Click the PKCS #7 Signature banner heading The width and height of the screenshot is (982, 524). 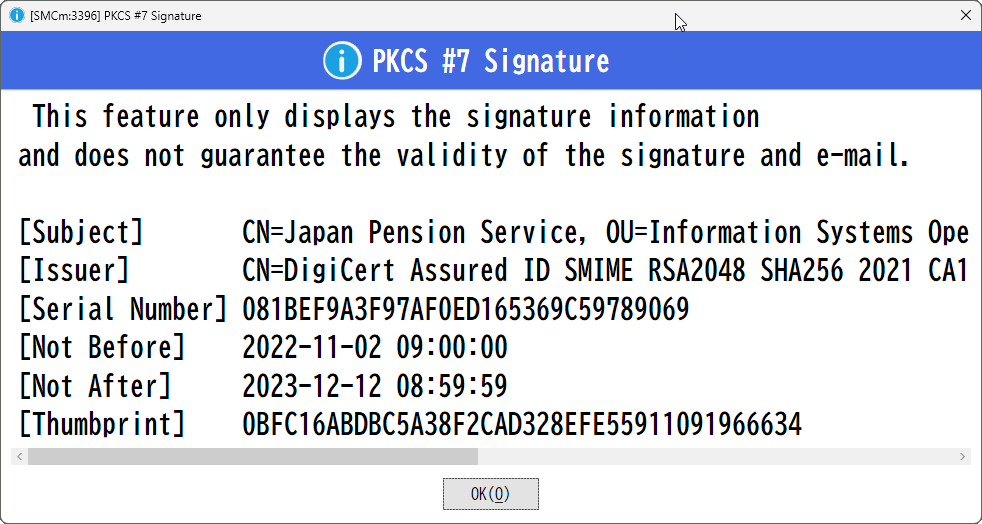tap(490, 61)
